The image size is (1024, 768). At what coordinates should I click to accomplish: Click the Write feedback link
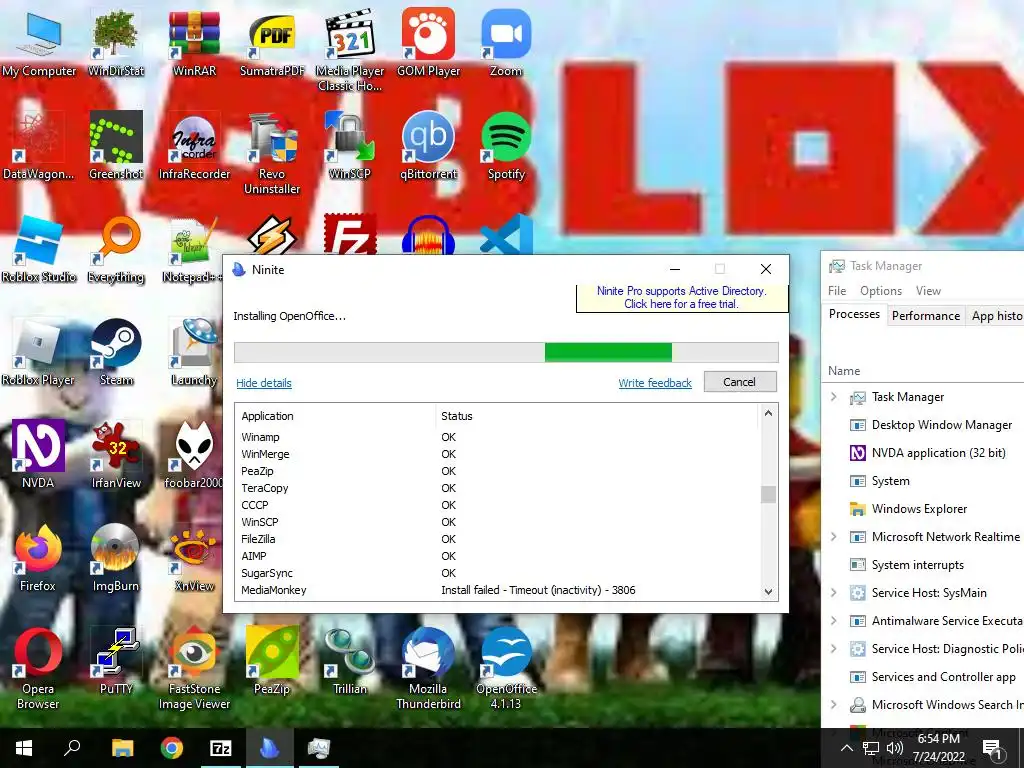click(655, 383)
